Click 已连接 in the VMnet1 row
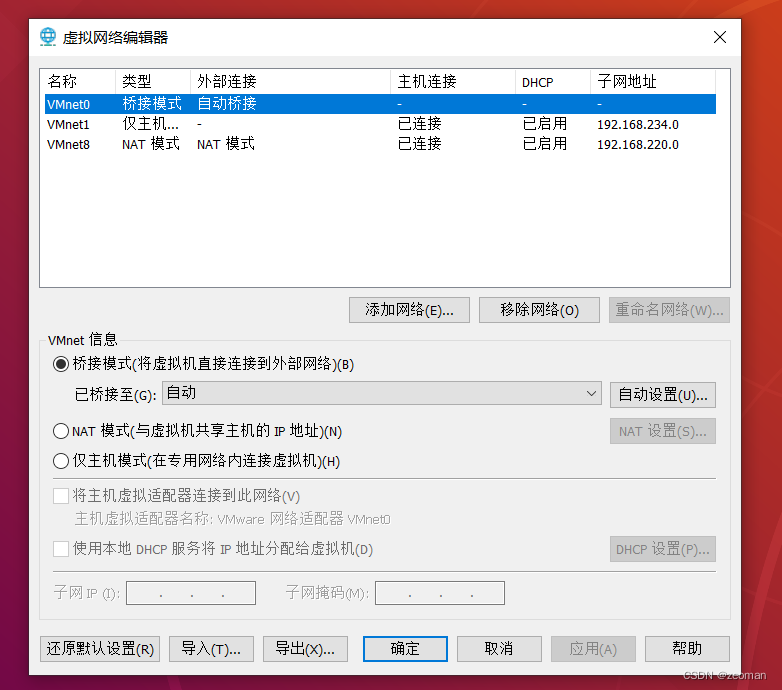This screenshot has width=782, height=690. (x=419, y=124)
